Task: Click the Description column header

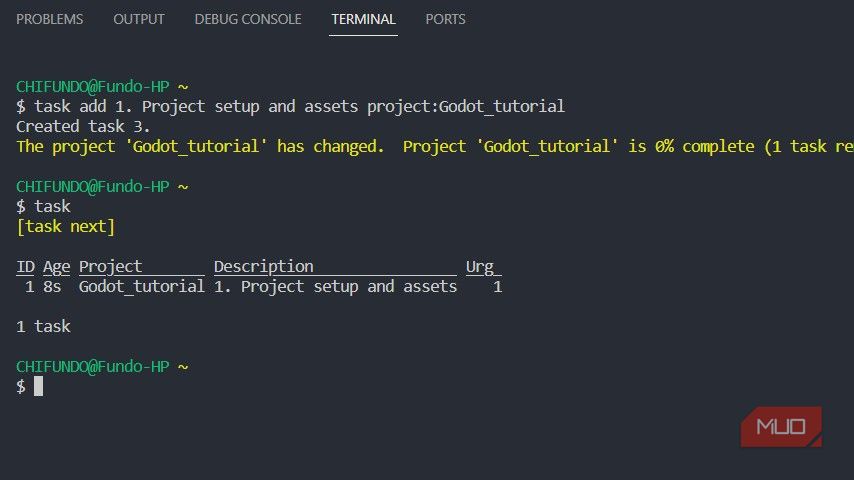Action: [x=263, y=266]
